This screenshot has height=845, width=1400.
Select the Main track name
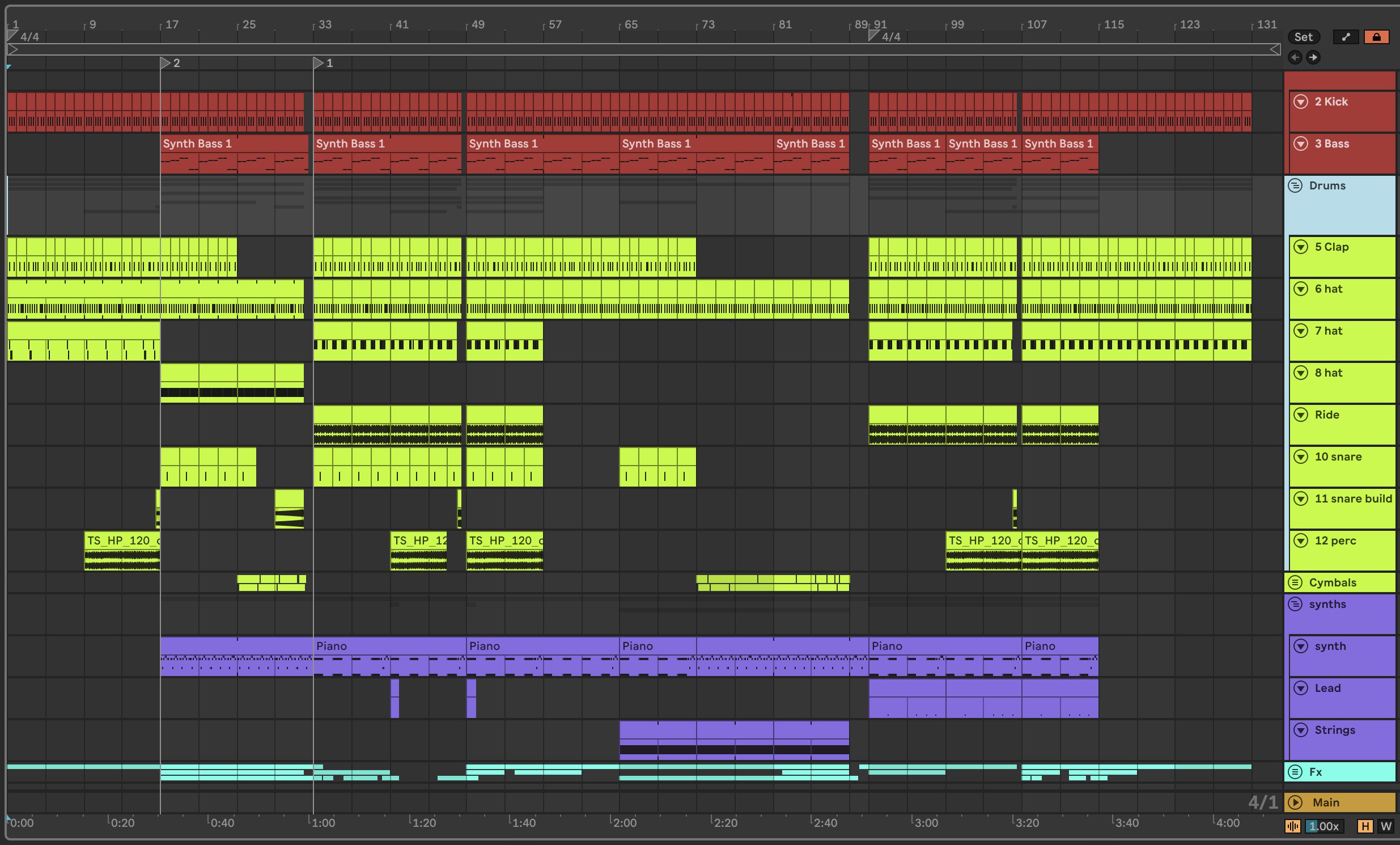coord(1326,802)
